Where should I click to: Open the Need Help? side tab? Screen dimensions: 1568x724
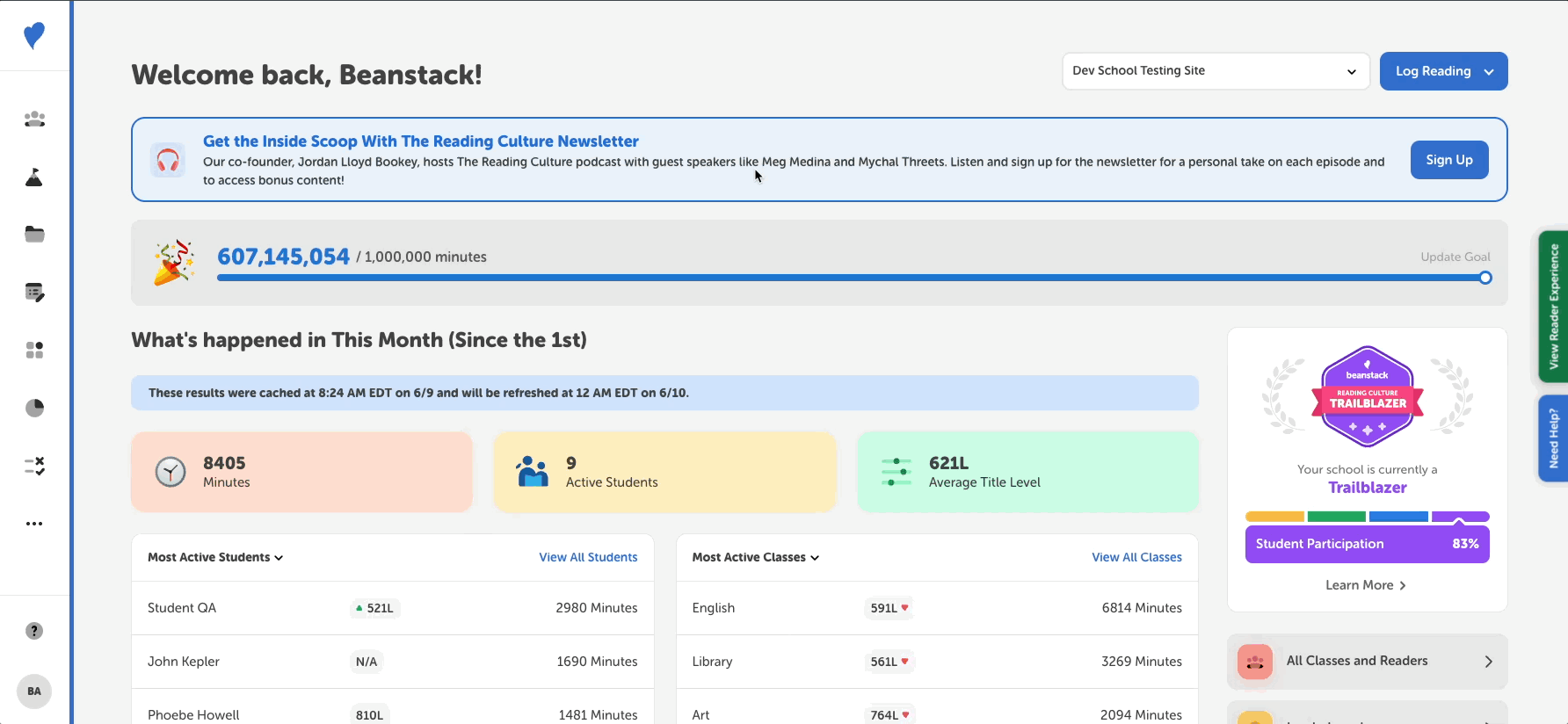tap(1553, 438)
